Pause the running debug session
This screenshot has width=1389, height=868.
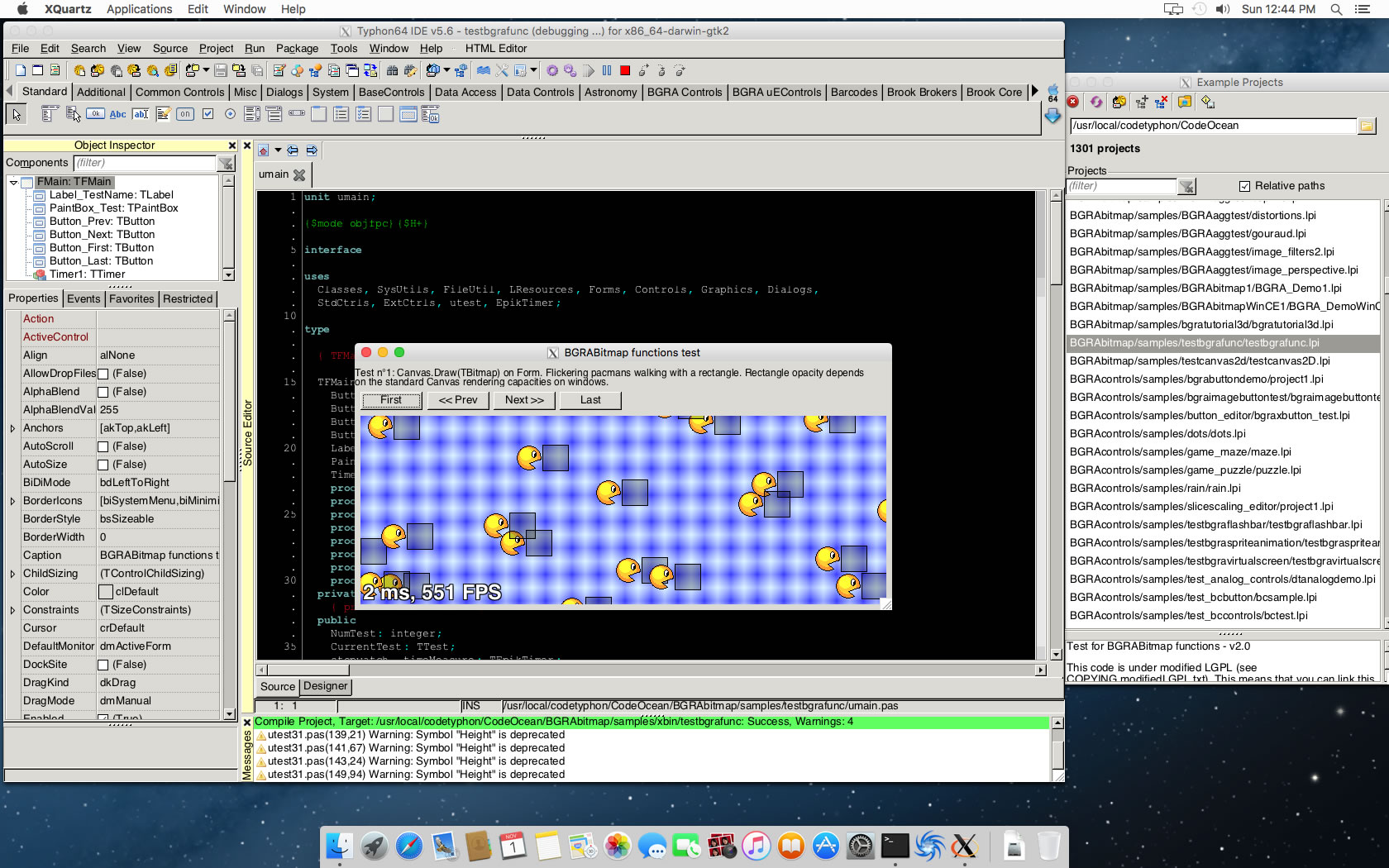(607, 71)
